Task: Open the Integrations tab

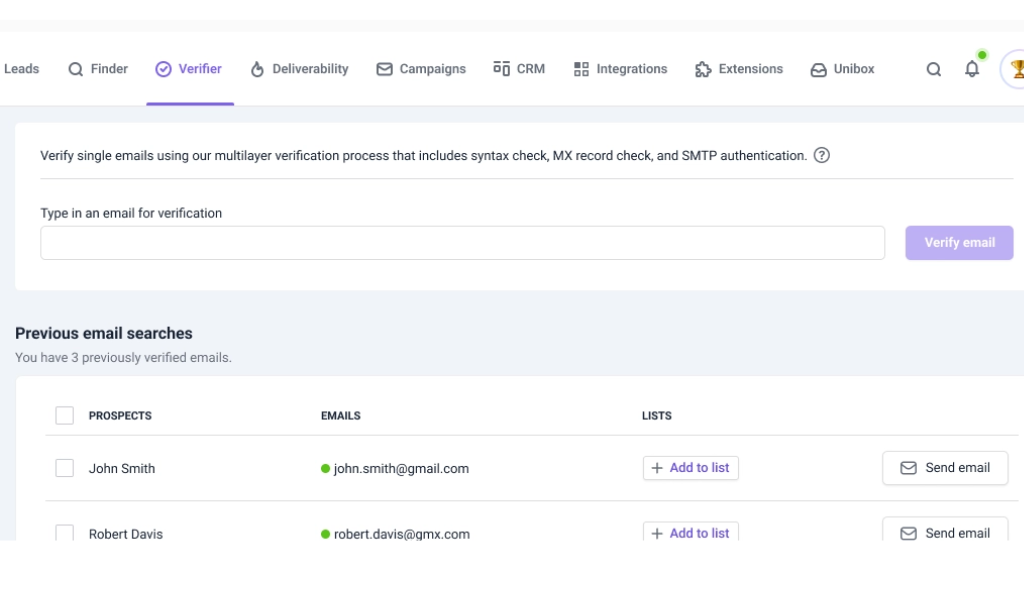Action: coord(620,69)
